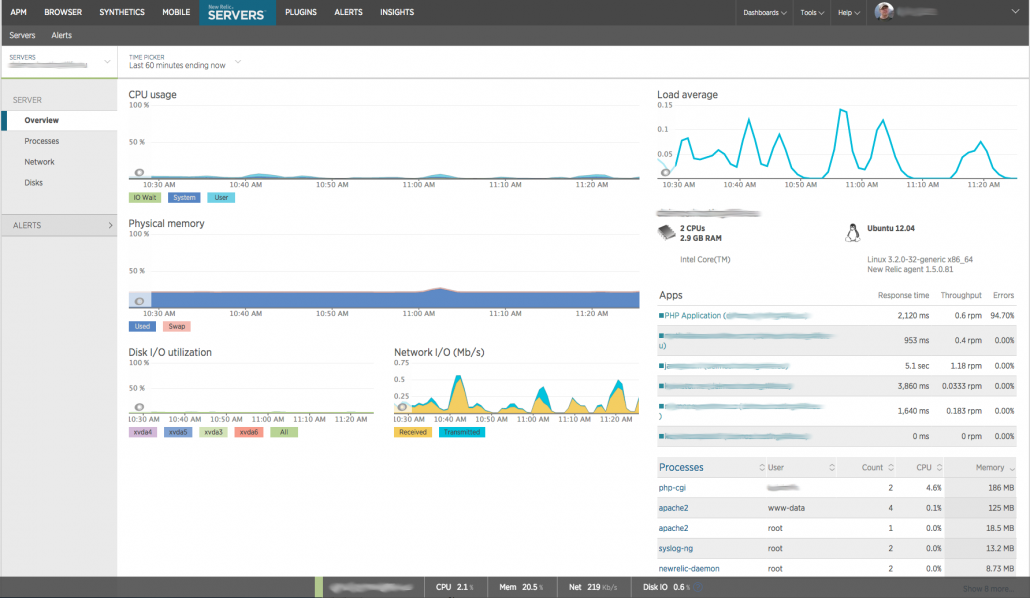
Task: Switch to the APM product tab
Action: pos(18,12)
